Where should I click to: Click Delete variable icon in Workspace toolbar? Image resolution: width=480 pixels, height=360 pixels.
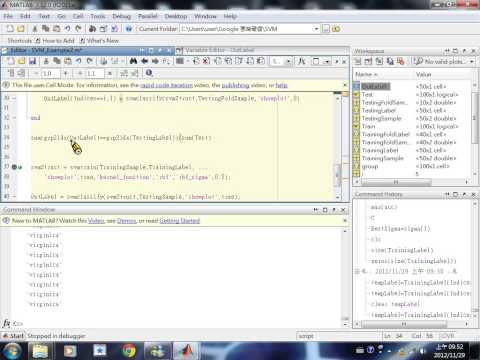pos(401,61)
